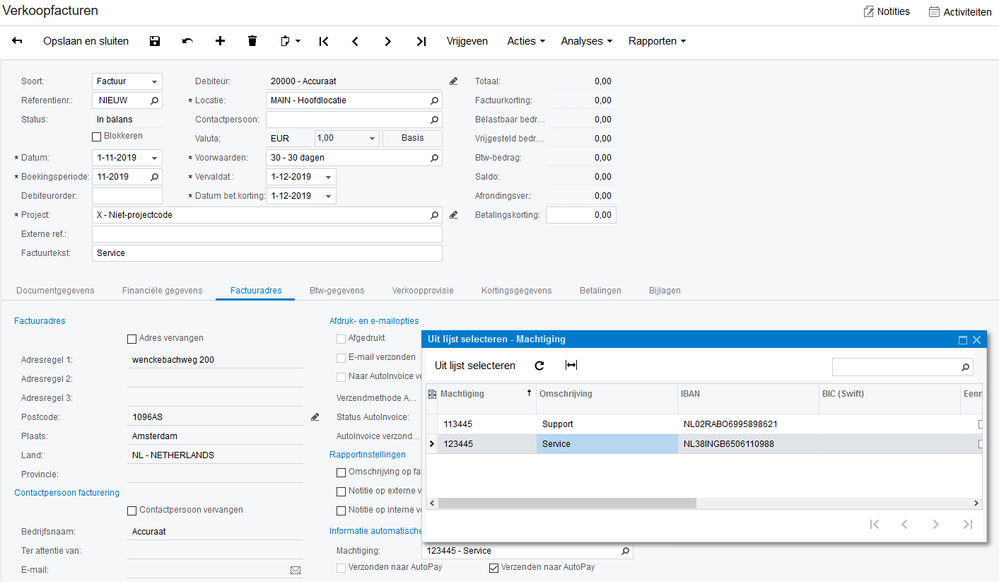Add a new record with plus icon

(x=220, y=41)
